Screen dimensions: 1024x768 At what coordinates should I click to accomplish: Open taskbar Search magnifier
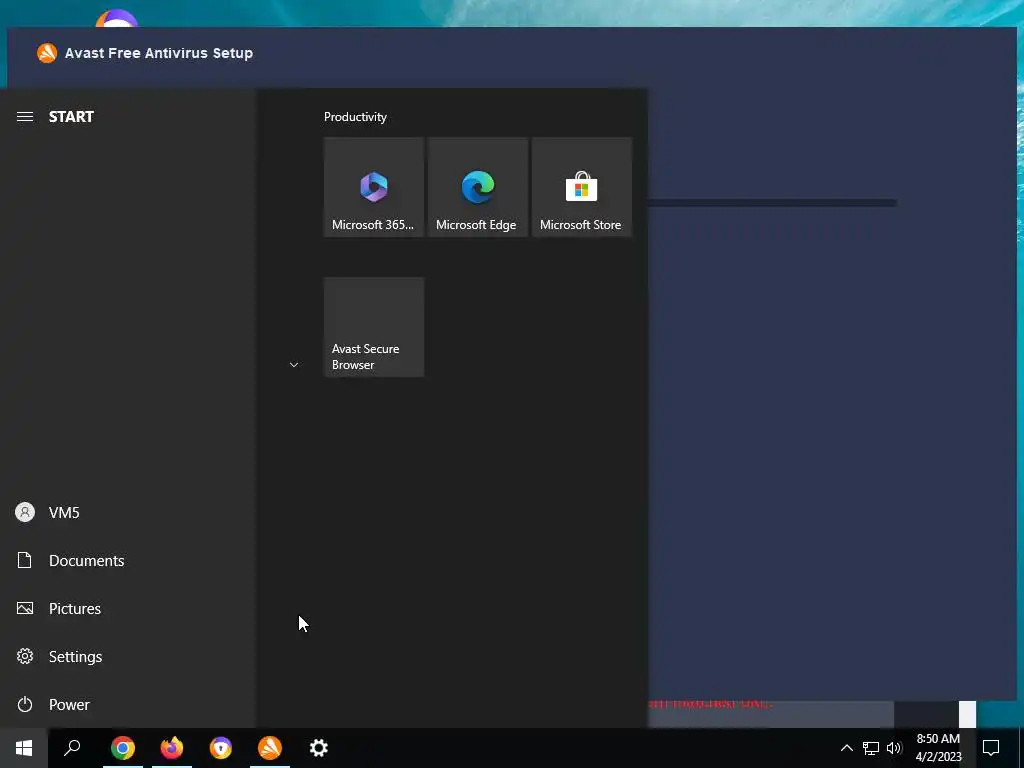coord(72,748)
